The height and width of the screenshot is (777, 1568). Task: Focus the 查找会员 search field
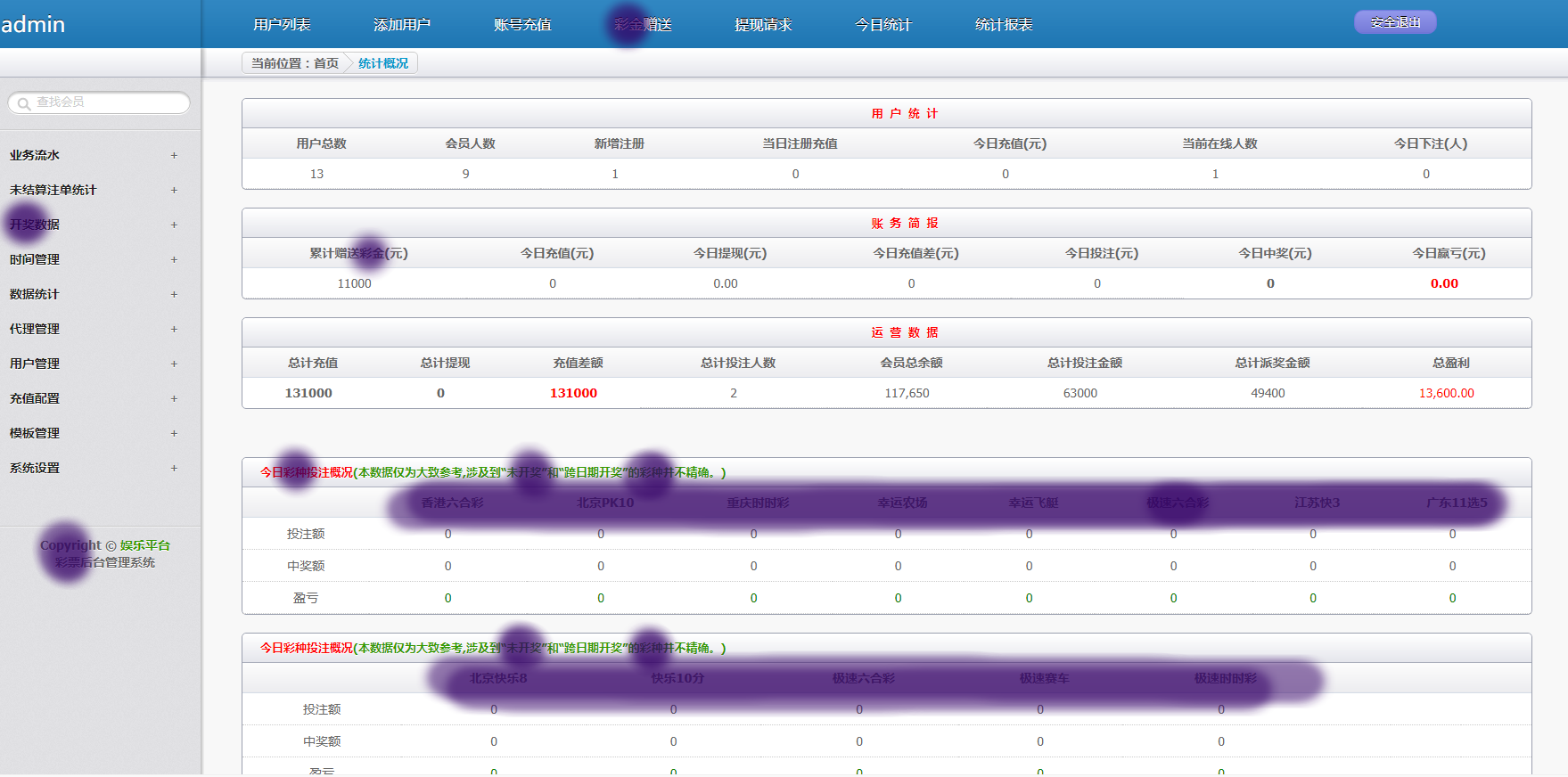(x=99, y=102)
